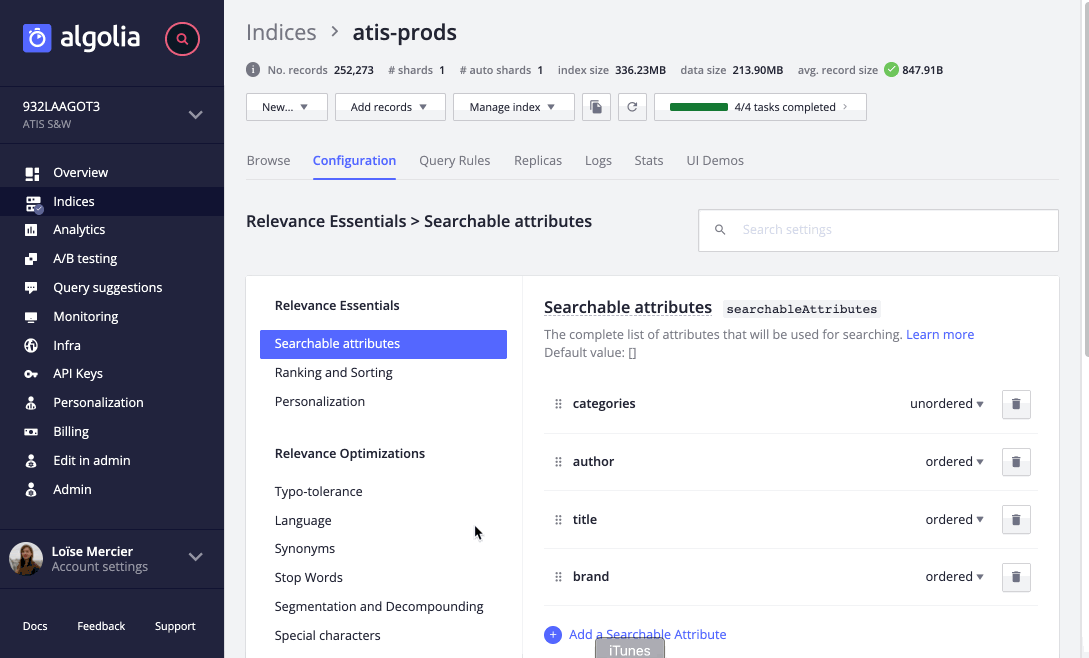Click the Search settings input field

tap(878, 230)
